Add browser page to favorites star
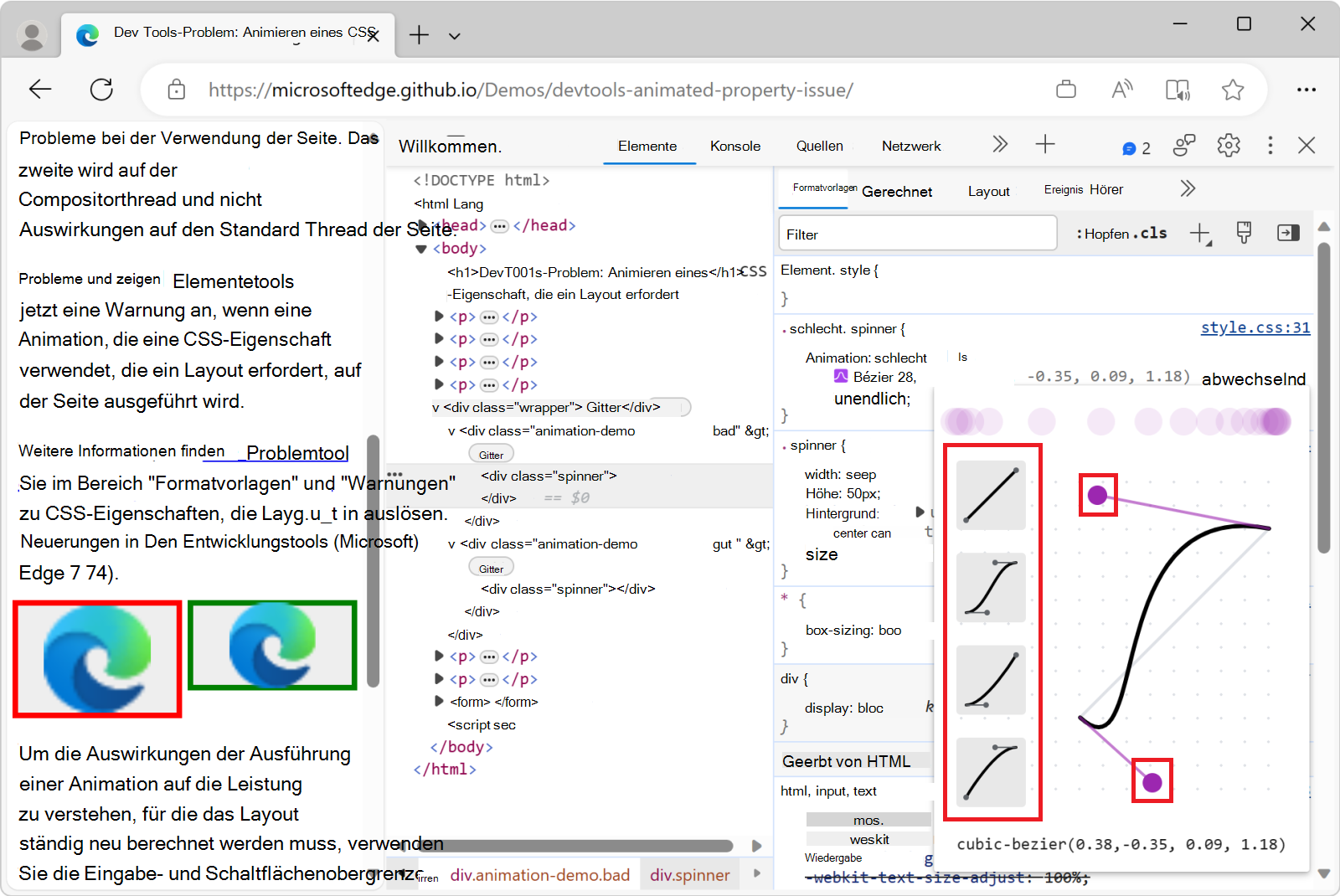Viewport: 1340px width, 896px height. click(1232, 90)
